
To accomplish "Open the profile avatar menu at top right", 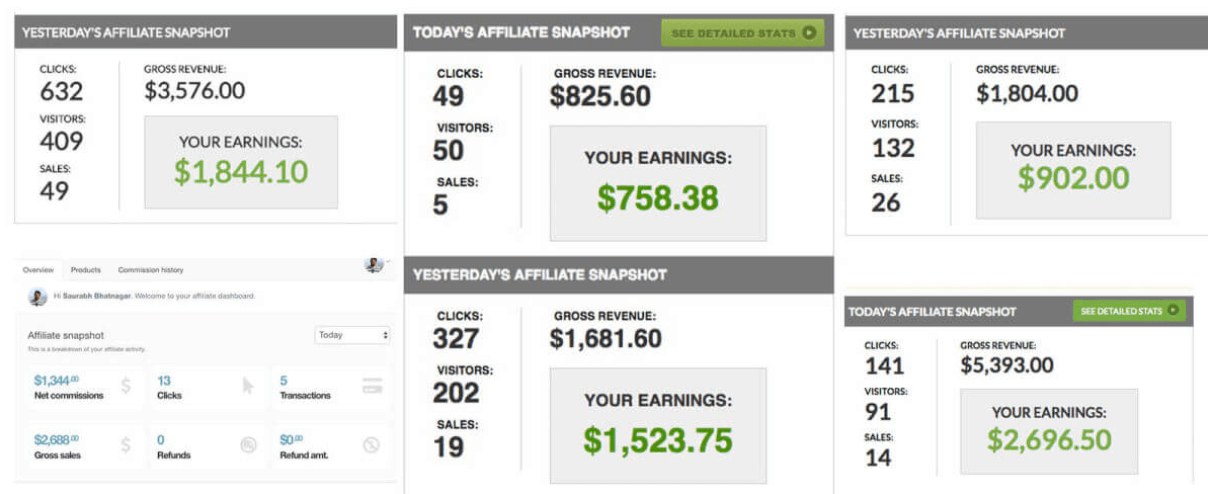I will (374, 265).
